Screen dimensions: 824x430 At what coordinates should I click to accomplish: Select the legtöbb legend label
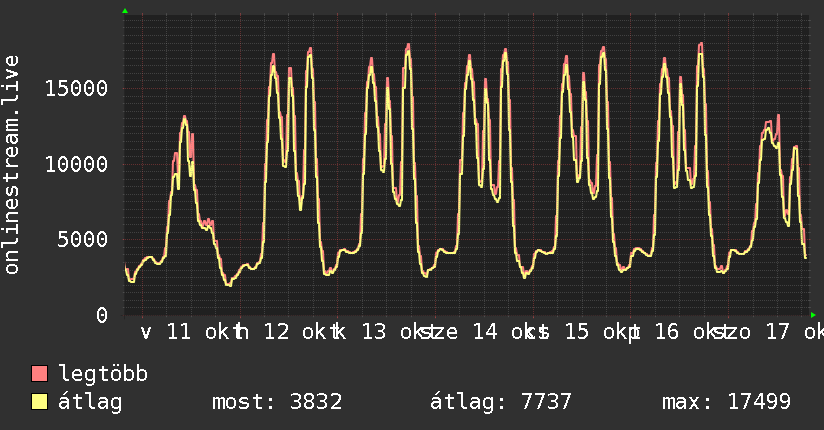(x=103, y=374)
